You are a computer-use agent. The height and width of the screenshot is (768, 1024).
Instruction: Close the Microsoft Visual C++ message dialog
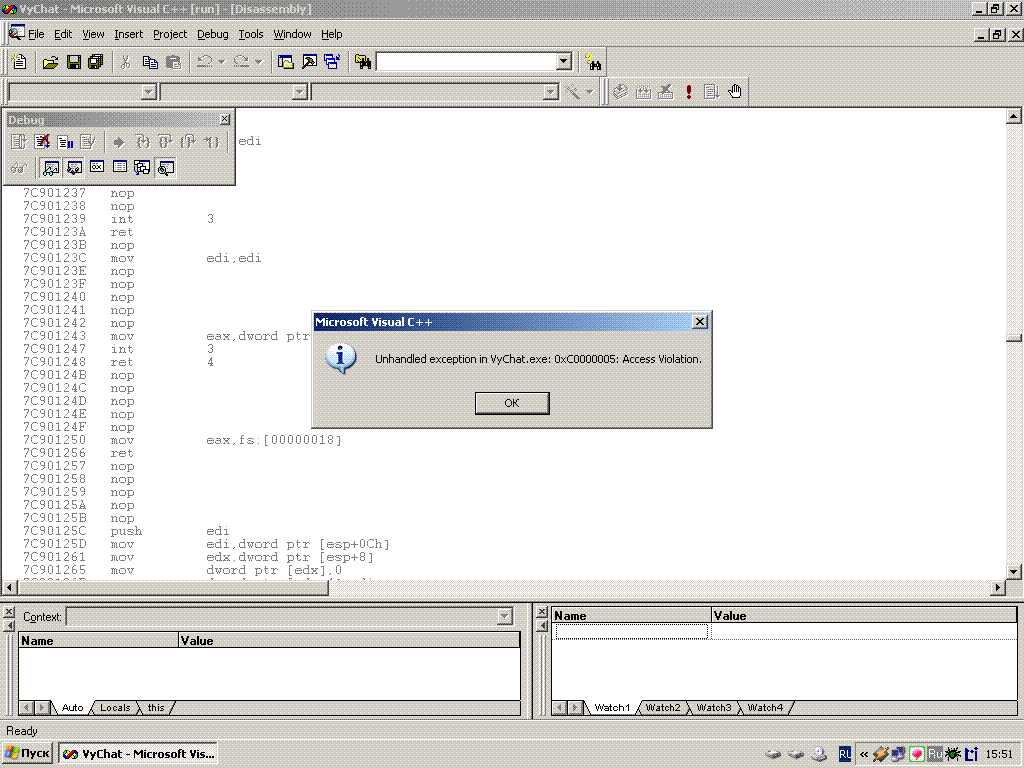(699, 322)
